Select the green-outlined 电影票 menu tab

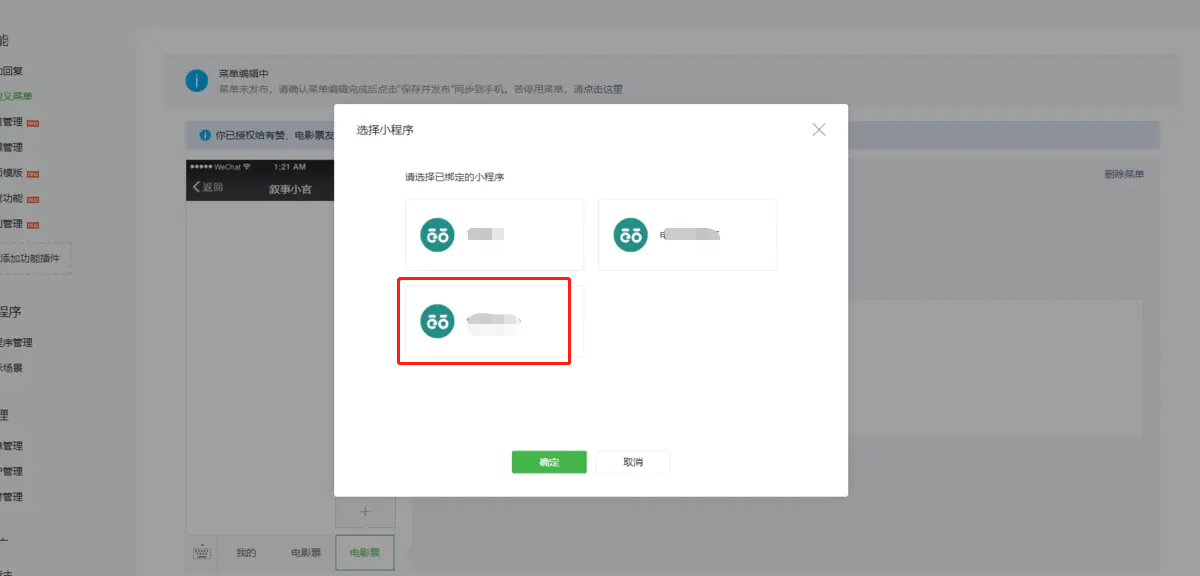(365, 552)
